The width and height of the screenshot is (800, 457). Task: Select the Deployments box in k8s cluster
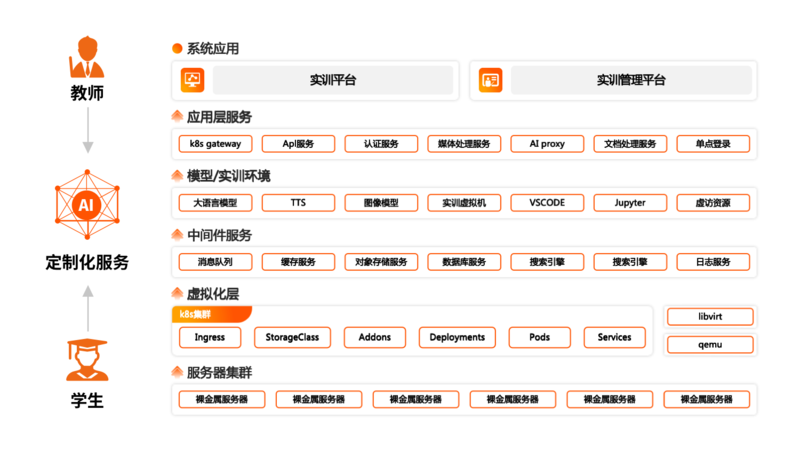pos(457,337)
